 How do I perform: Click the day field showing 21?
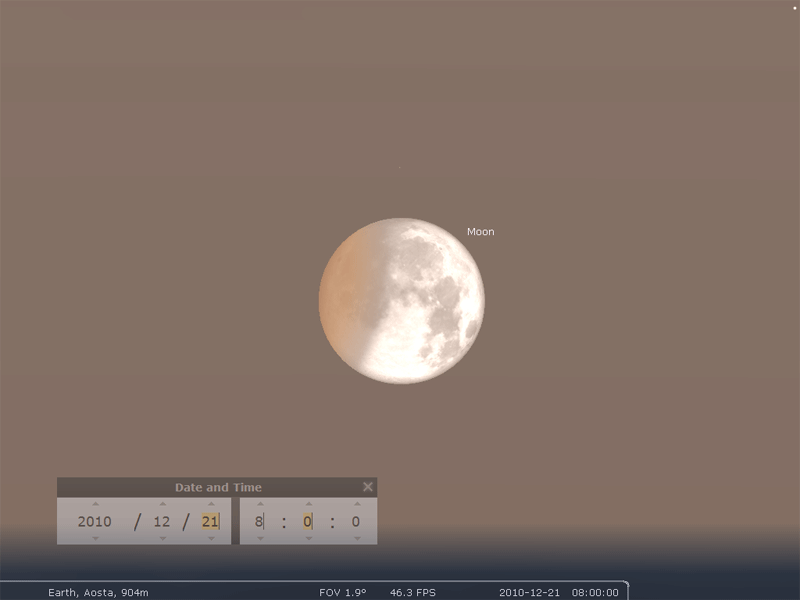[210, 521]
